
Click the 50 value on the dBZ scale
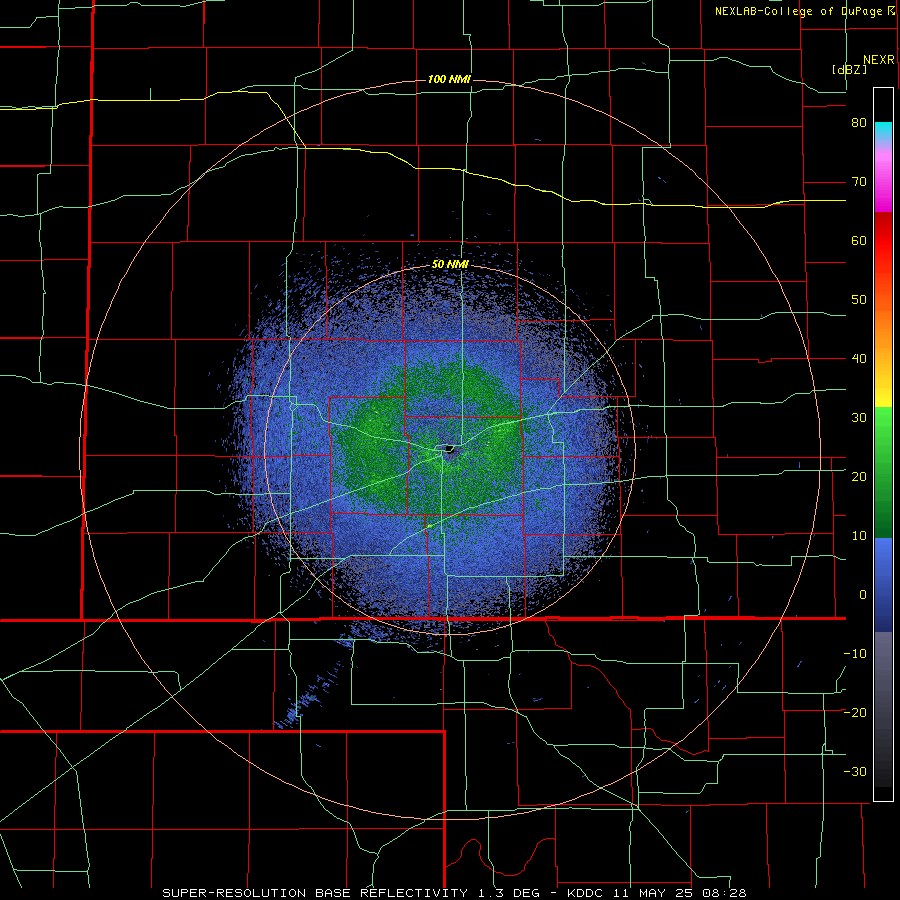pyautogui.click(x=859, y=300)
